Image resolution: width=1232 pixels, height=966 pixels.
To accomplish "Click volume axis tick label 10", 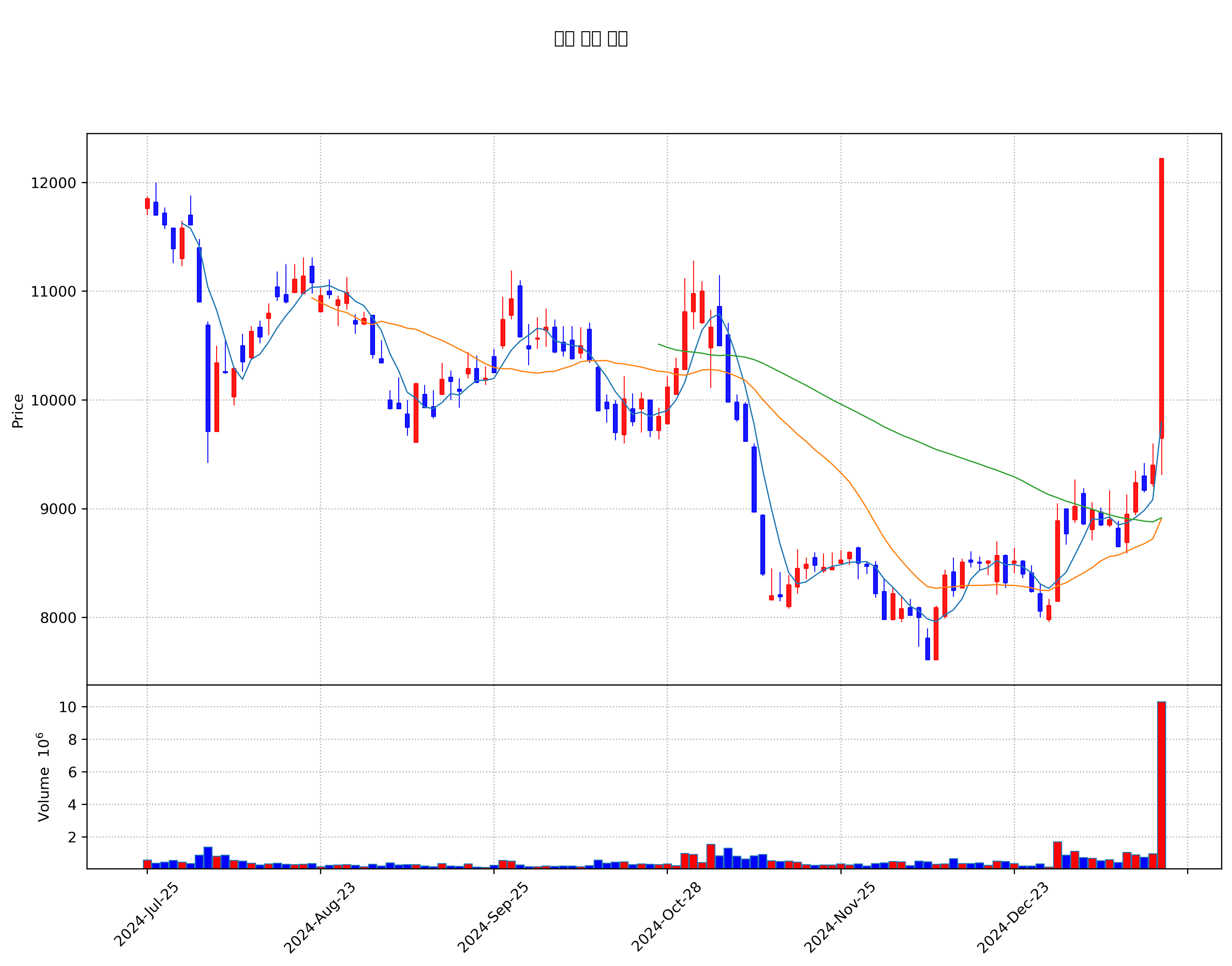I will click(x=67, y=707).
